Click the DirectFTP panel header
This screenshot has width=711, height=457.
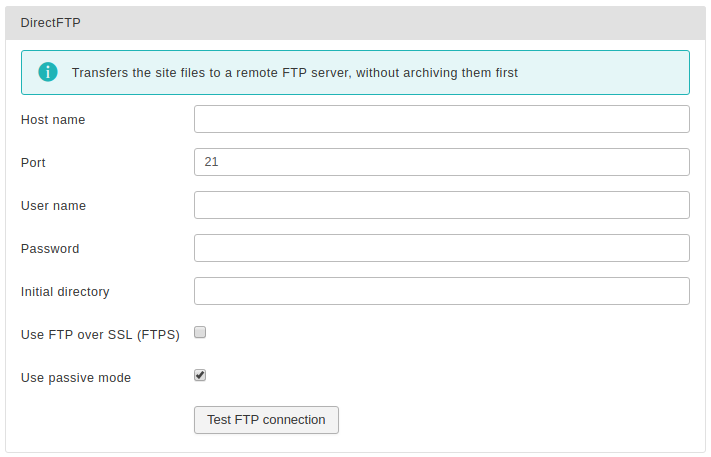pos(355,23)
